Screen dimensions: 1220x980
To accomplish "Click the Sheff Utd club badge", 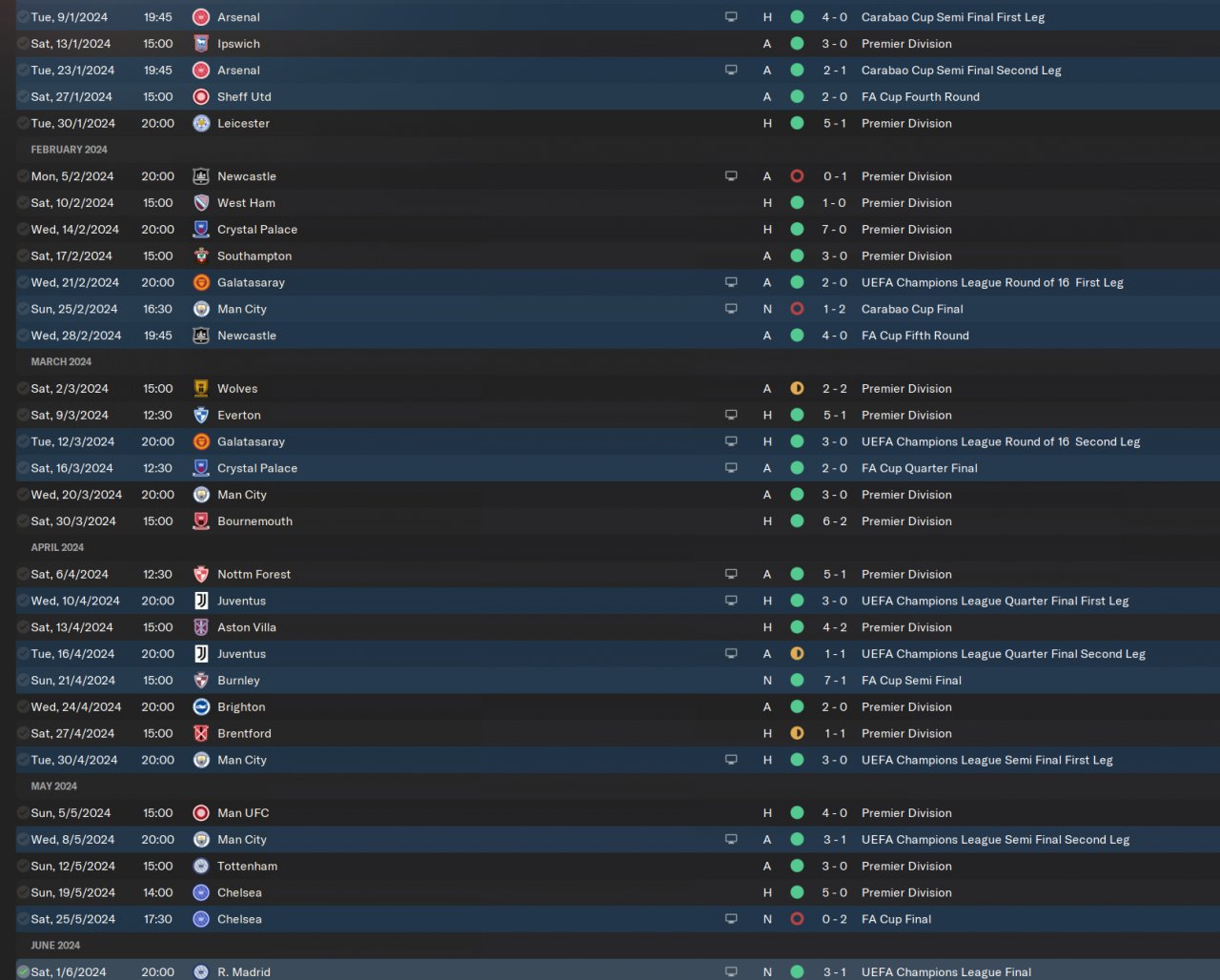I will click(x=201, y=97).
